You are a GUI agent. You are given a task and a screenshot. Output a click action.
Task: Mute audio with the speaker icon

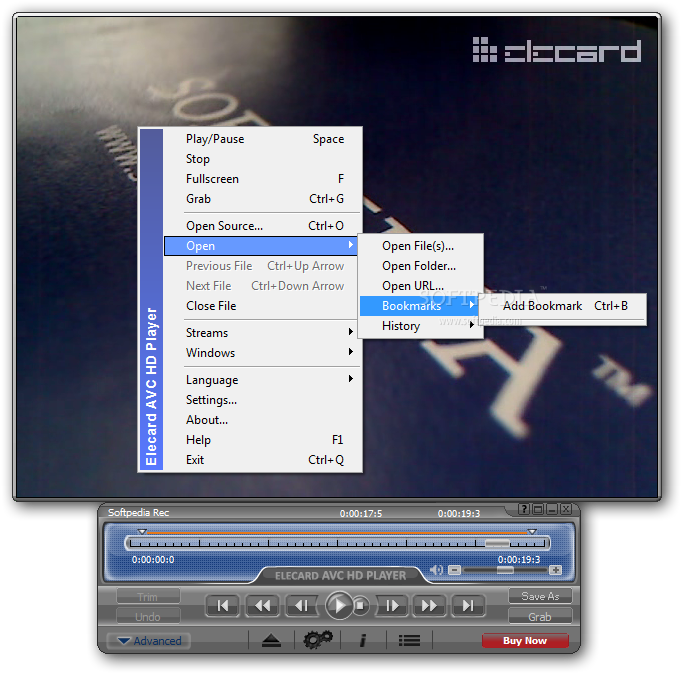[436, 570]
